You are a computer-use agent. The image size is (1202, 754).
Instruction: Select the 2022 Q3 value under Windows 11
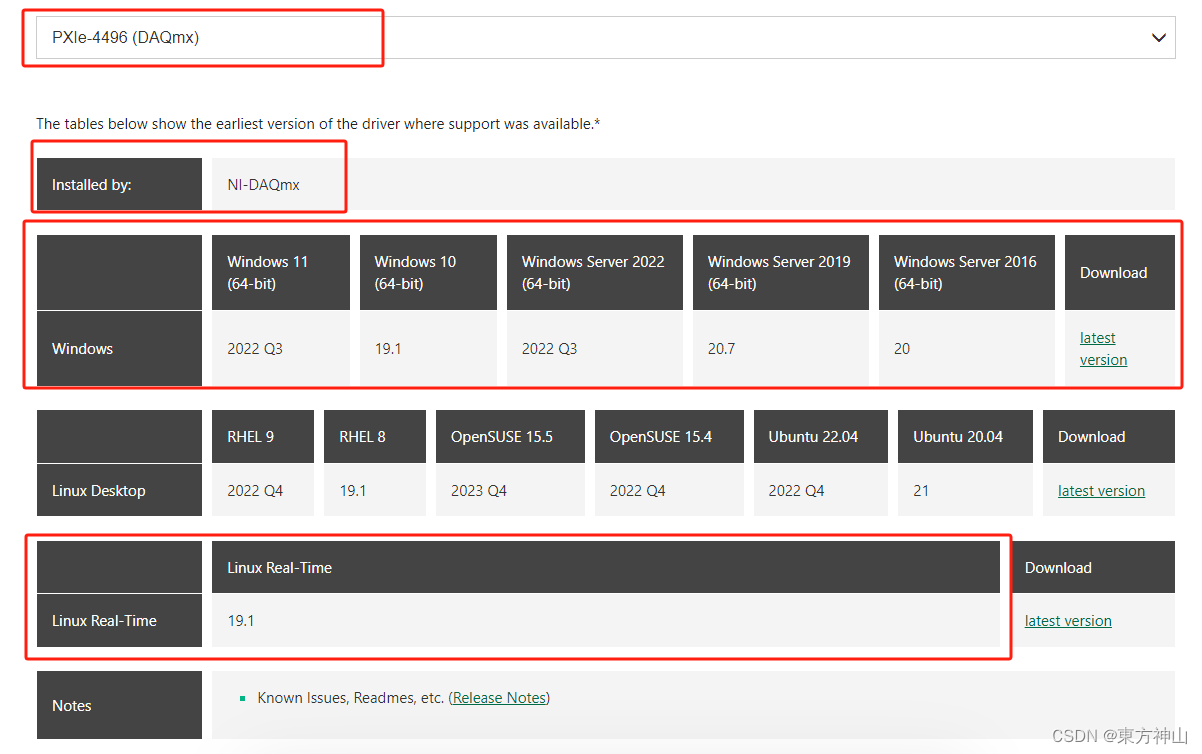(255, 349)
